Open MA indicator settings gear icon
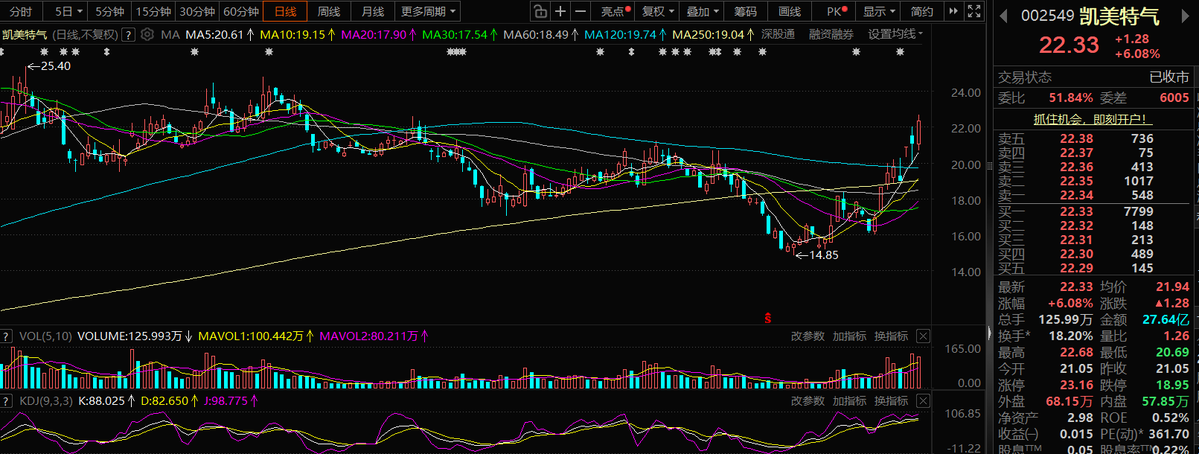Screen dimensions: 1199x454 (x=147, y=34)
